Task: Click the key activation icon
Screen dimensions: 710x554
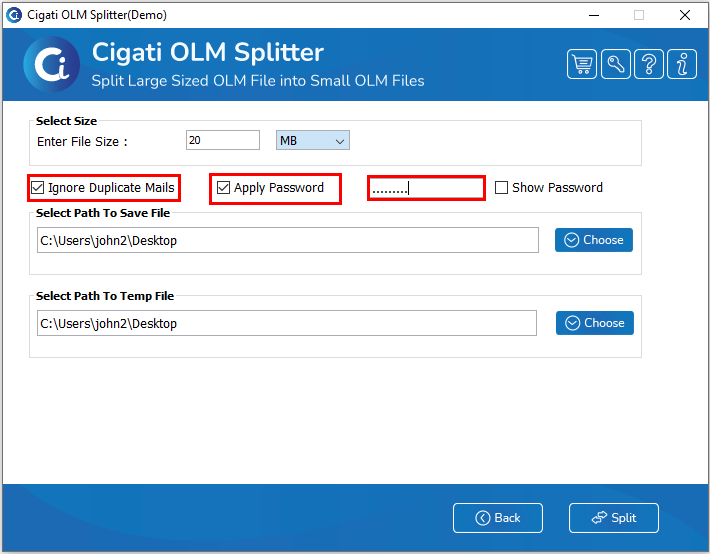Action: (615, 64)
